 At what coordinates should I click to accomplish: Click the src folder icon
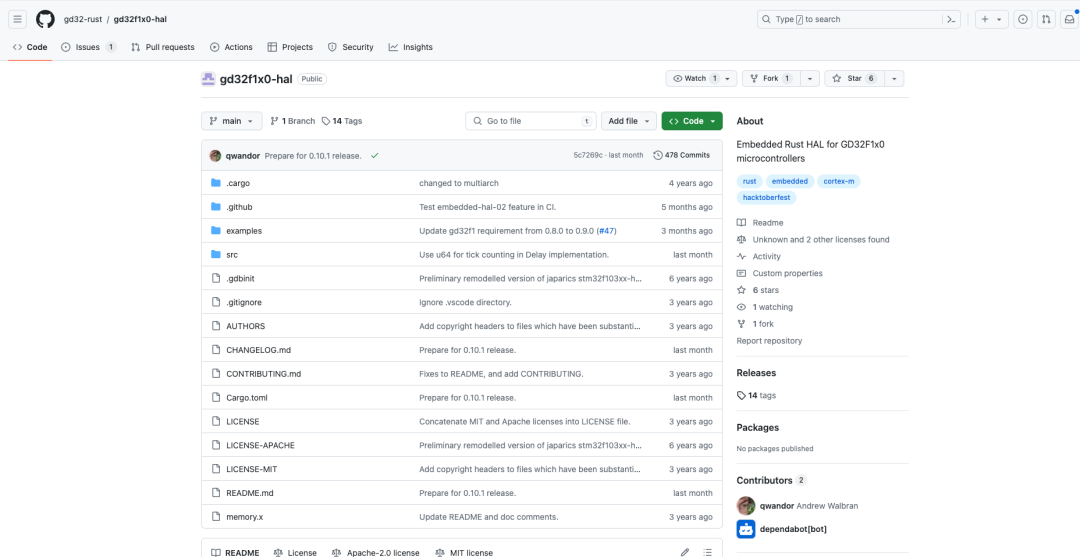click(216, 255)
